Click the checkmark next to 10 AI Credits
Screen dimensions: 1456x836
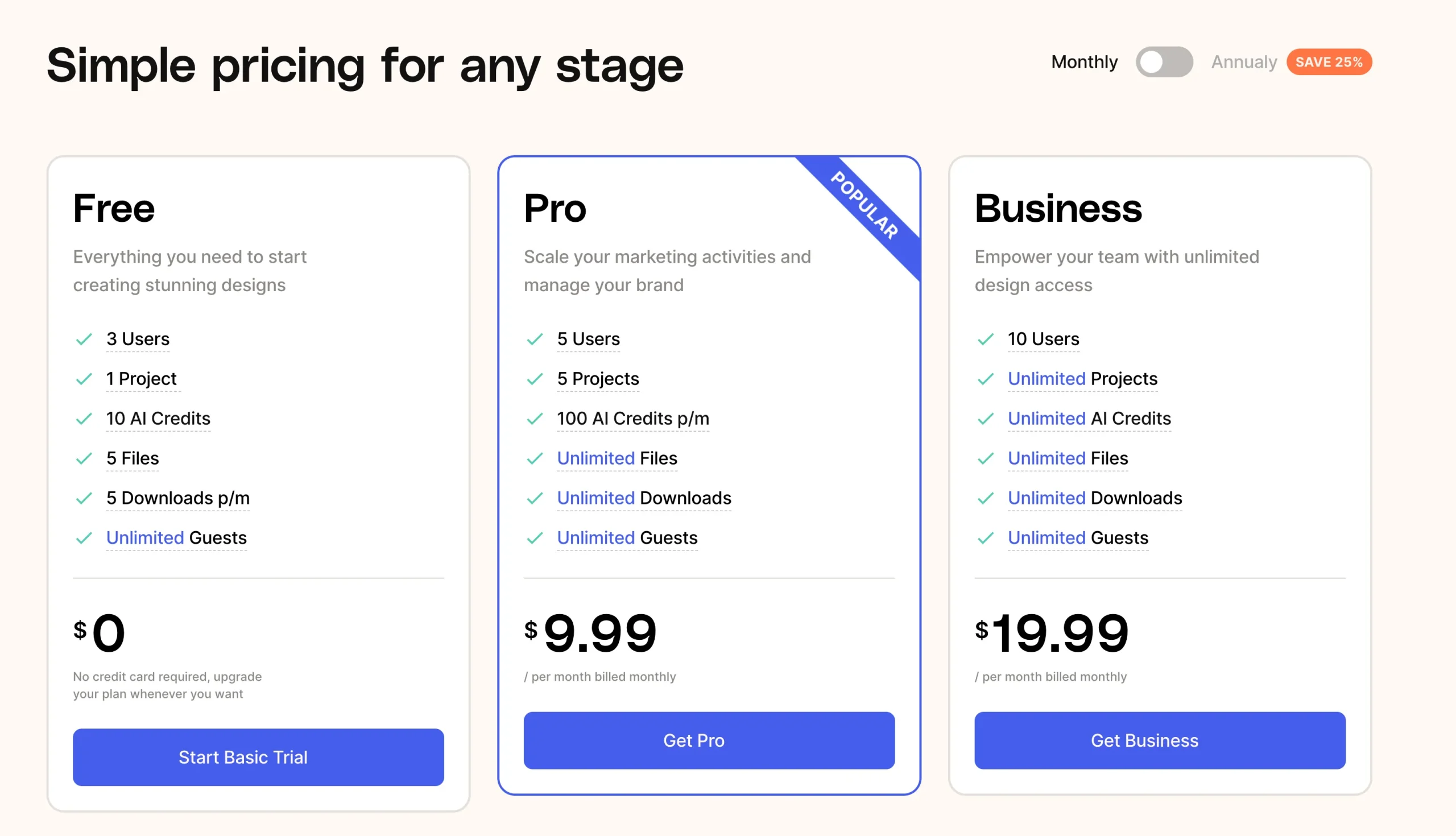85,419
